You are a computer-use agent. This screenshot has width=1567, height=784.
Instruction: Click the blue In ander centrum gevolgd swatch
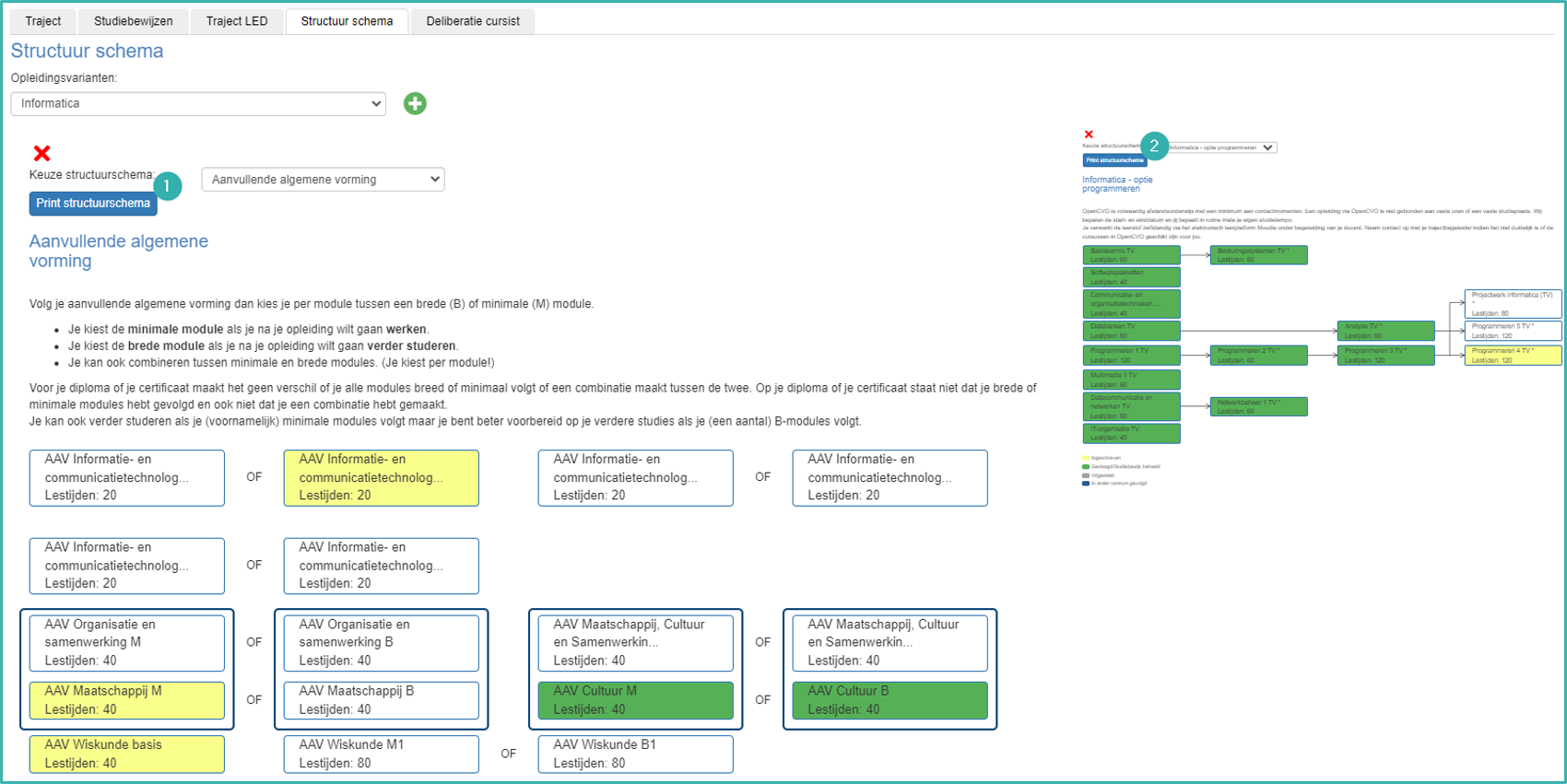coord(1086,483)
